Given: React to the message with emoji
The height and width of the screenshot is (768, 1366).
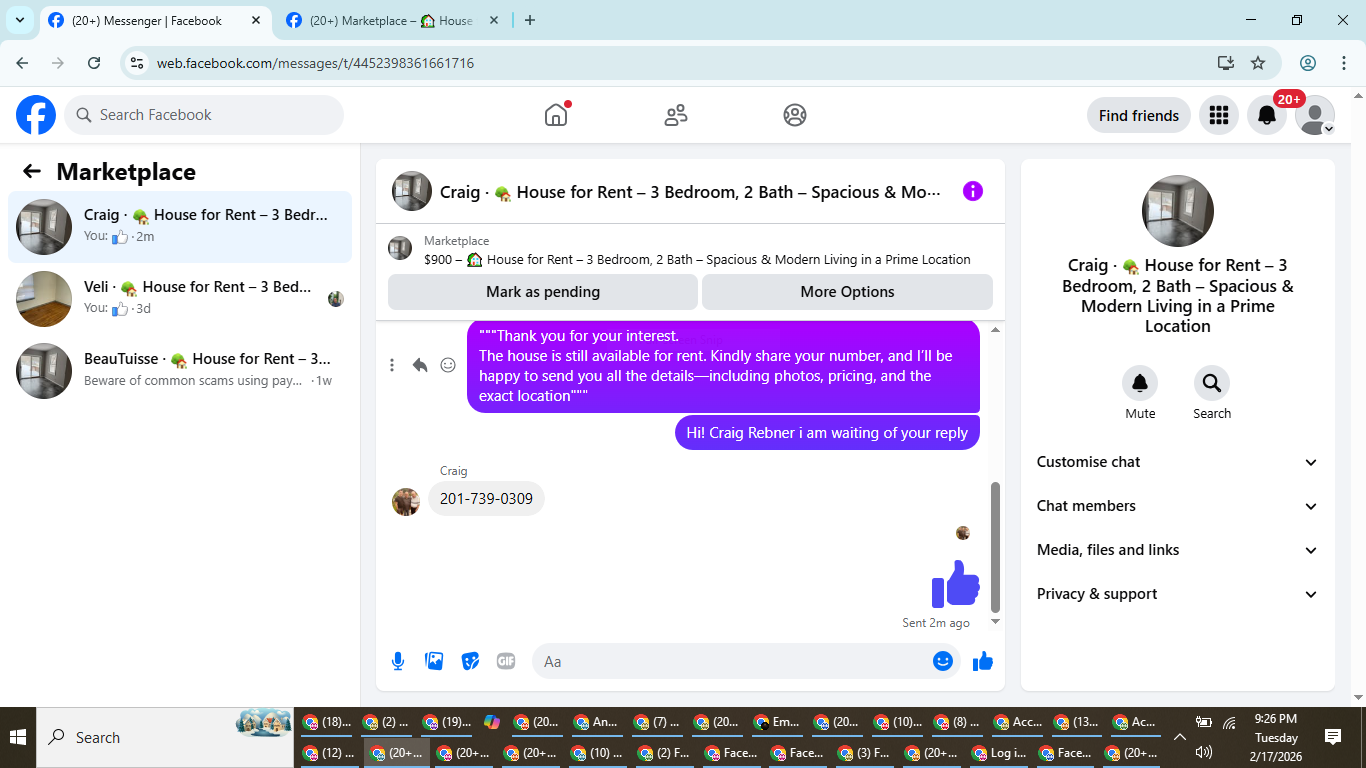Looking at the screenshot, I should coord(448,365).
